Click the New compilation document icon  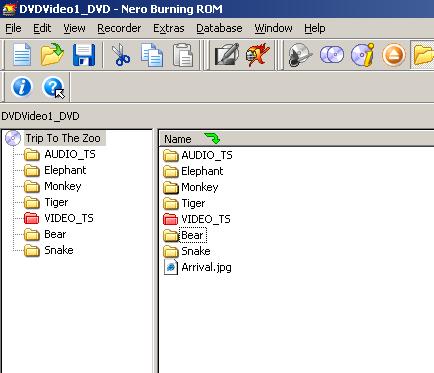click(22, 54)
